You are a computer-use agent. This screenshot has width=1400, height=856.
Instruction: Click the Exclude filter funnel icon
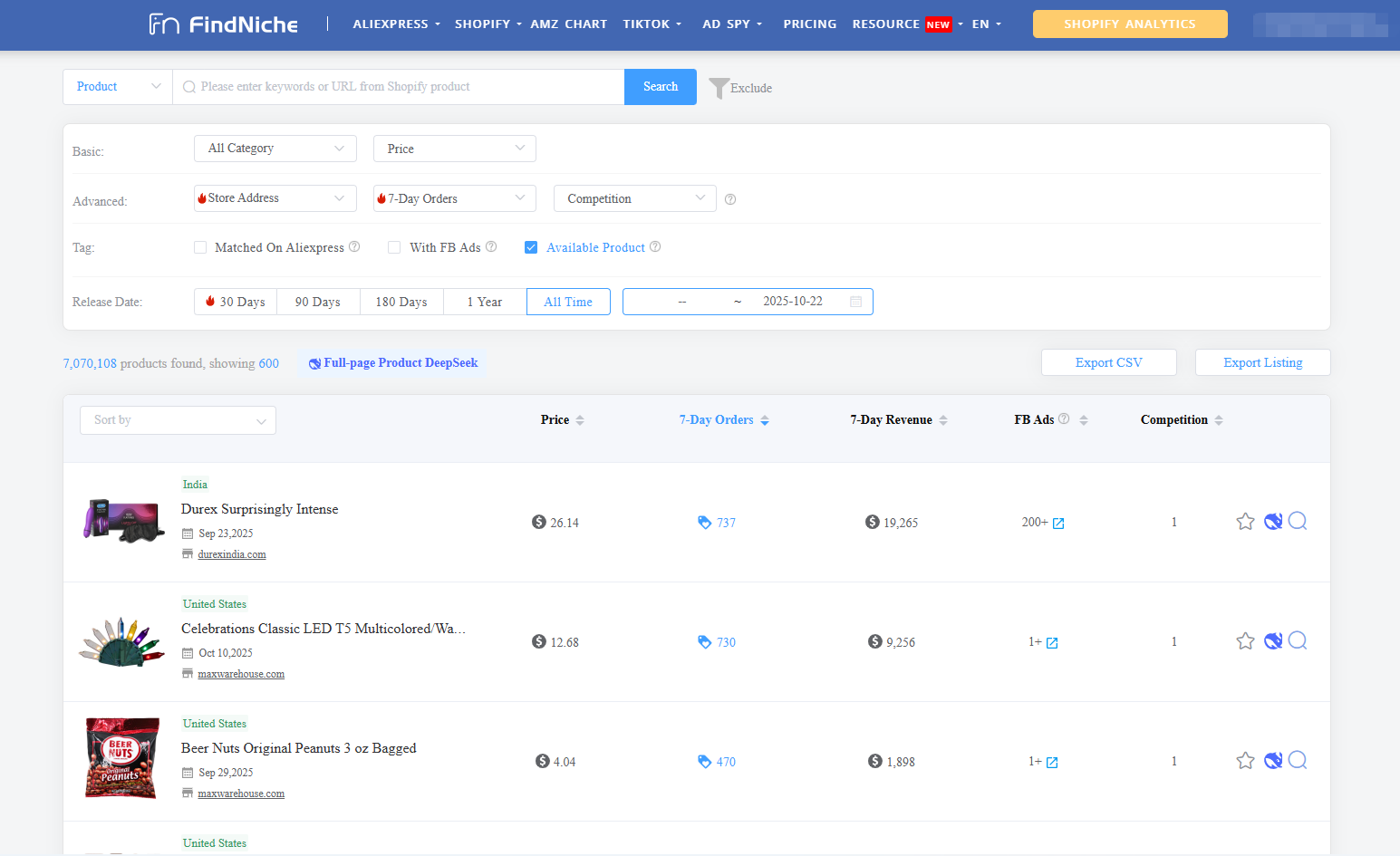719,88
